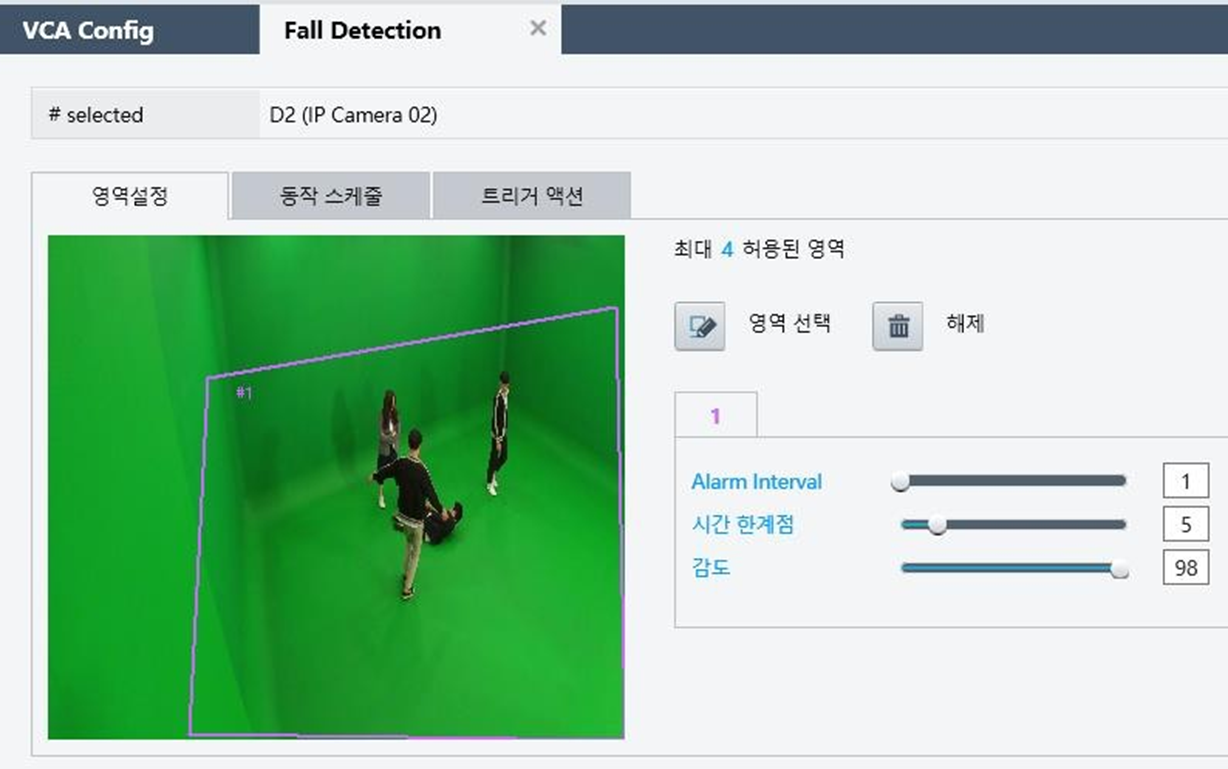This screenshot has width=1228, height=769.
Task: Click the 감도 slider handle
Action: pos(1120,569)
